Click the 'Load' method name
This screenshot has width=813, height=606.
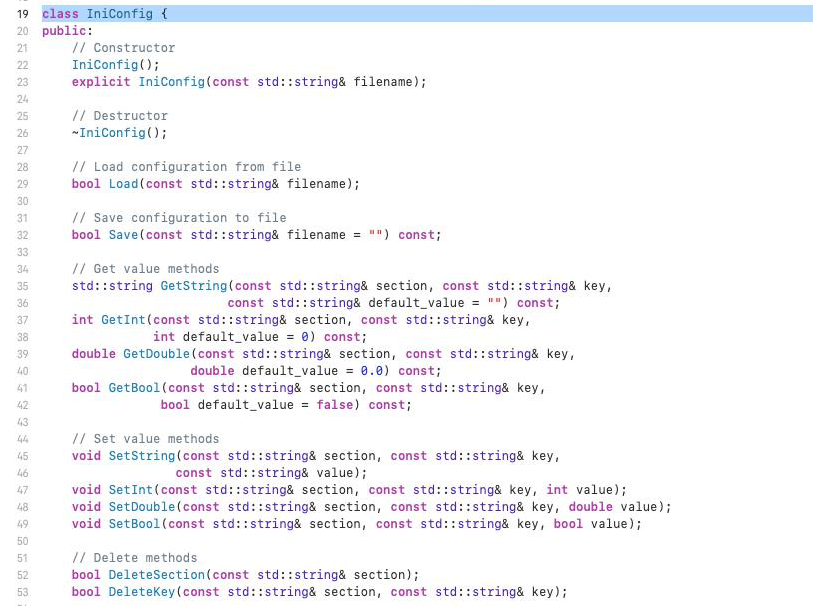pos(123,184)
